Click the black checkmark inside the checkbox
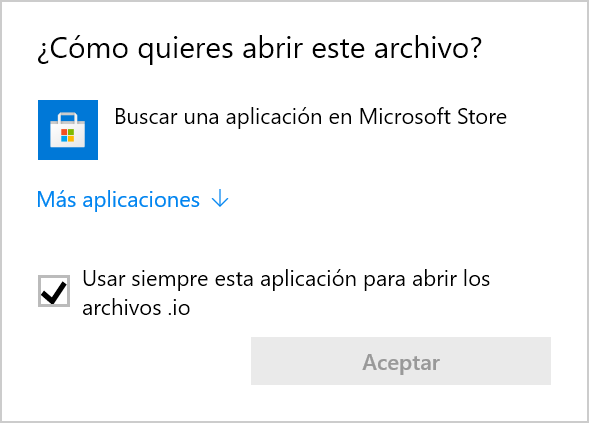589x423 pixels. (54, 292)
